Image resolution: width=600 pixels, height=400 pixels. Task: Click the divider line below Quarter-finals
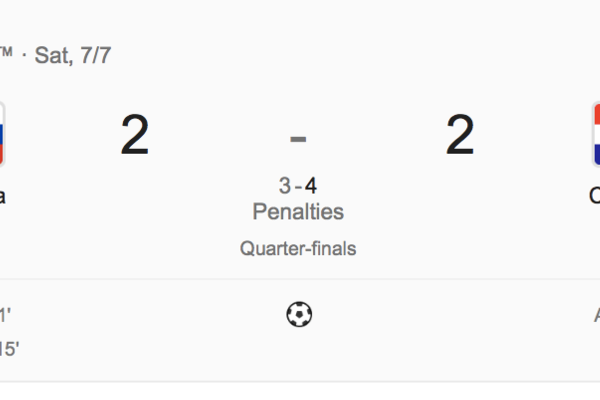coord(300,279)
